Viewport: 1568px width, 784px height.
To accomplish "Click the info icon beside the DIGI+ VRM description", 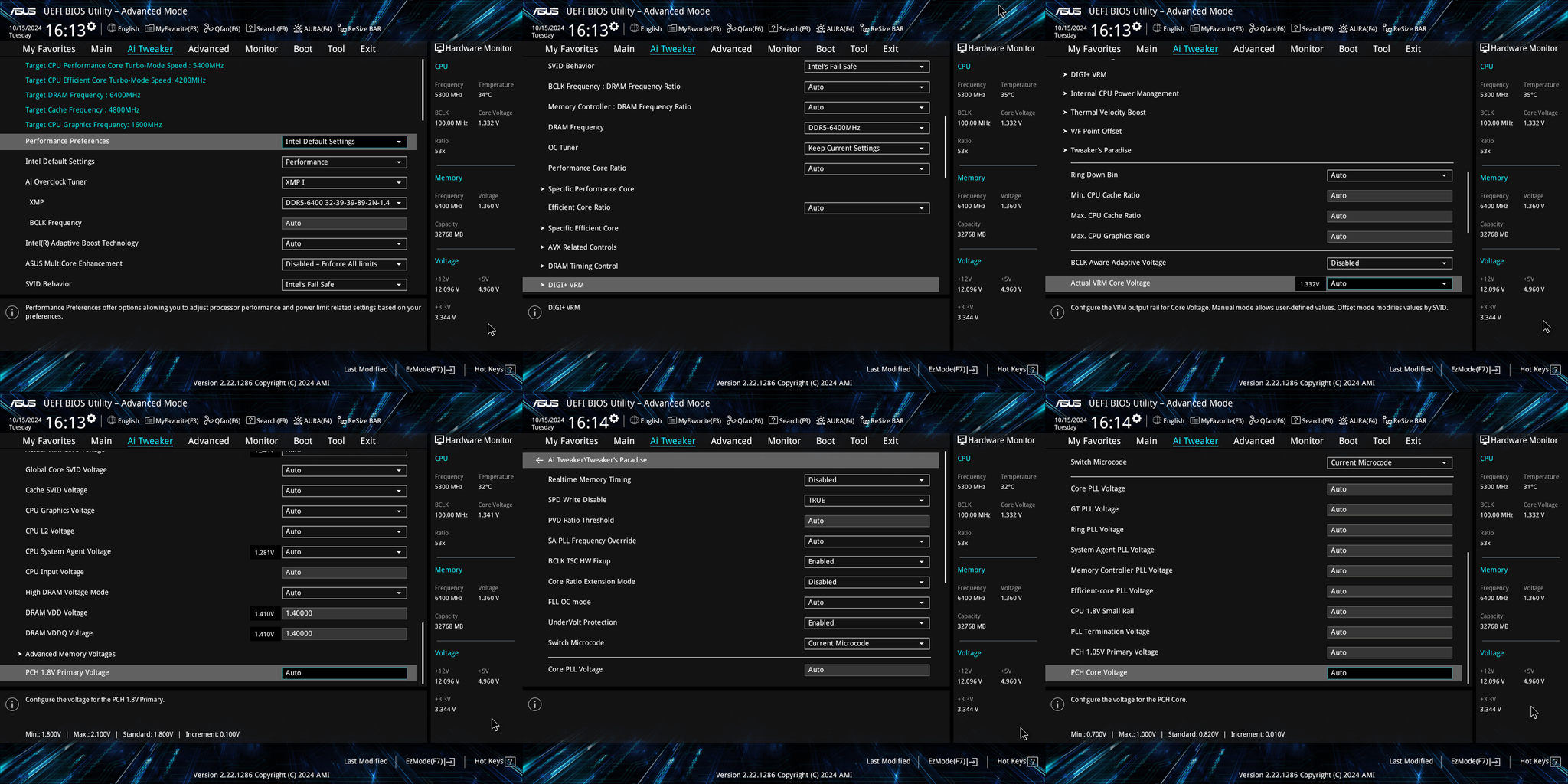I will click(535, 312).
